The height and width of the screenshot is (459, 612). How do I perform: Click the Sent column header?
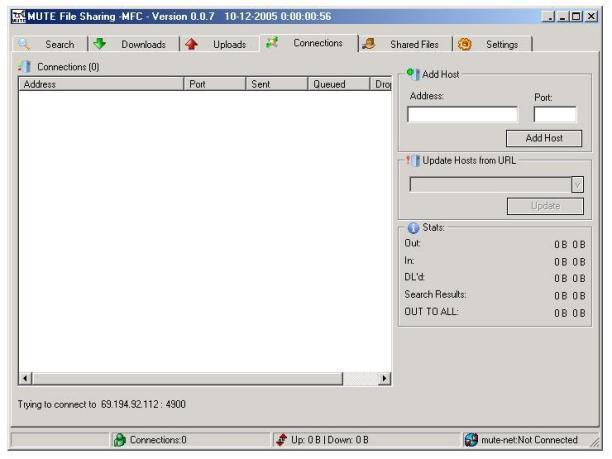tap(275, 85)
